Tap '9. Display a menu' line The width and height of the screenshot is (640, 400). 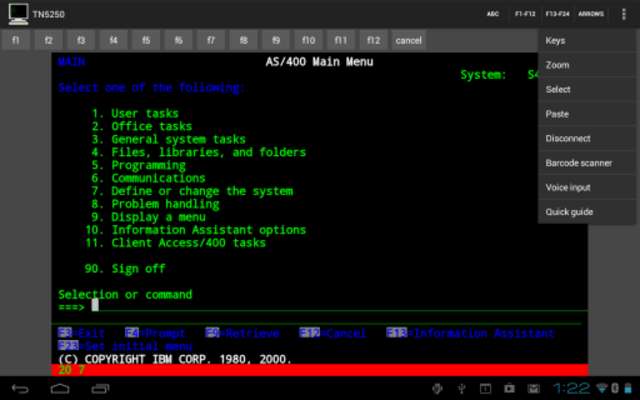[149, 217]
